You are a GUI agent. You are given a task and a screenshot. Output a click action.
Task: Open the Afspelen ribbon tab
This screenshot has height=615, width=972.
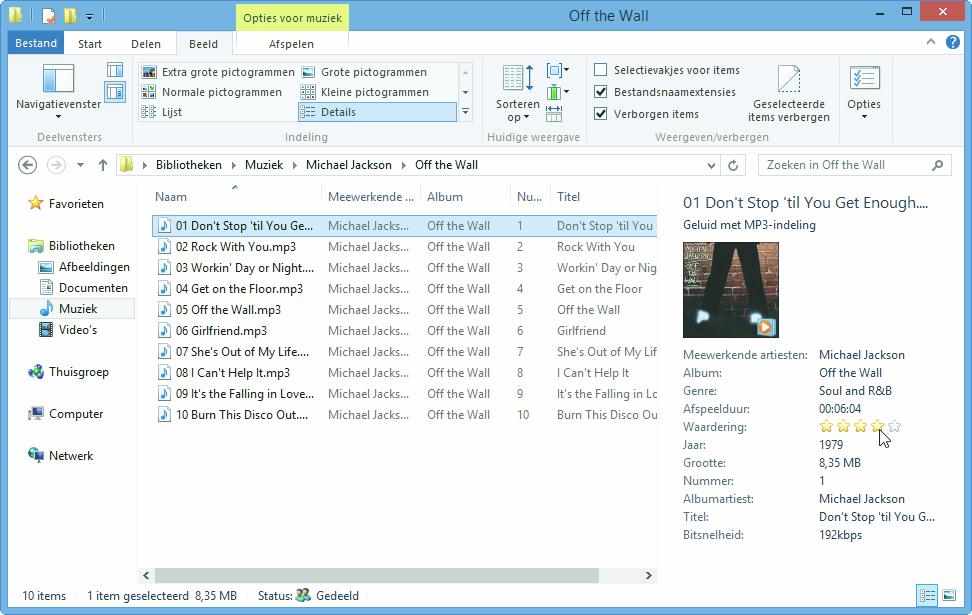(291, 43)
